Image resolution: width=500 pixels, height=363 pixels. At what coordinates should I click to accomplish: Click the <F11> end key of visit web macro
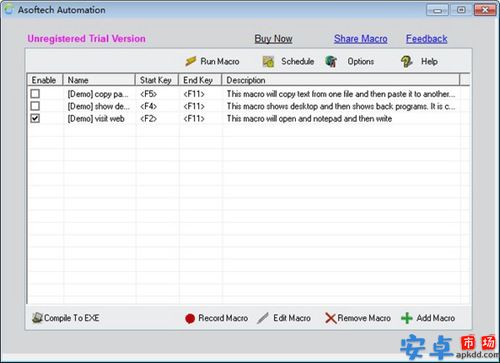194,119
